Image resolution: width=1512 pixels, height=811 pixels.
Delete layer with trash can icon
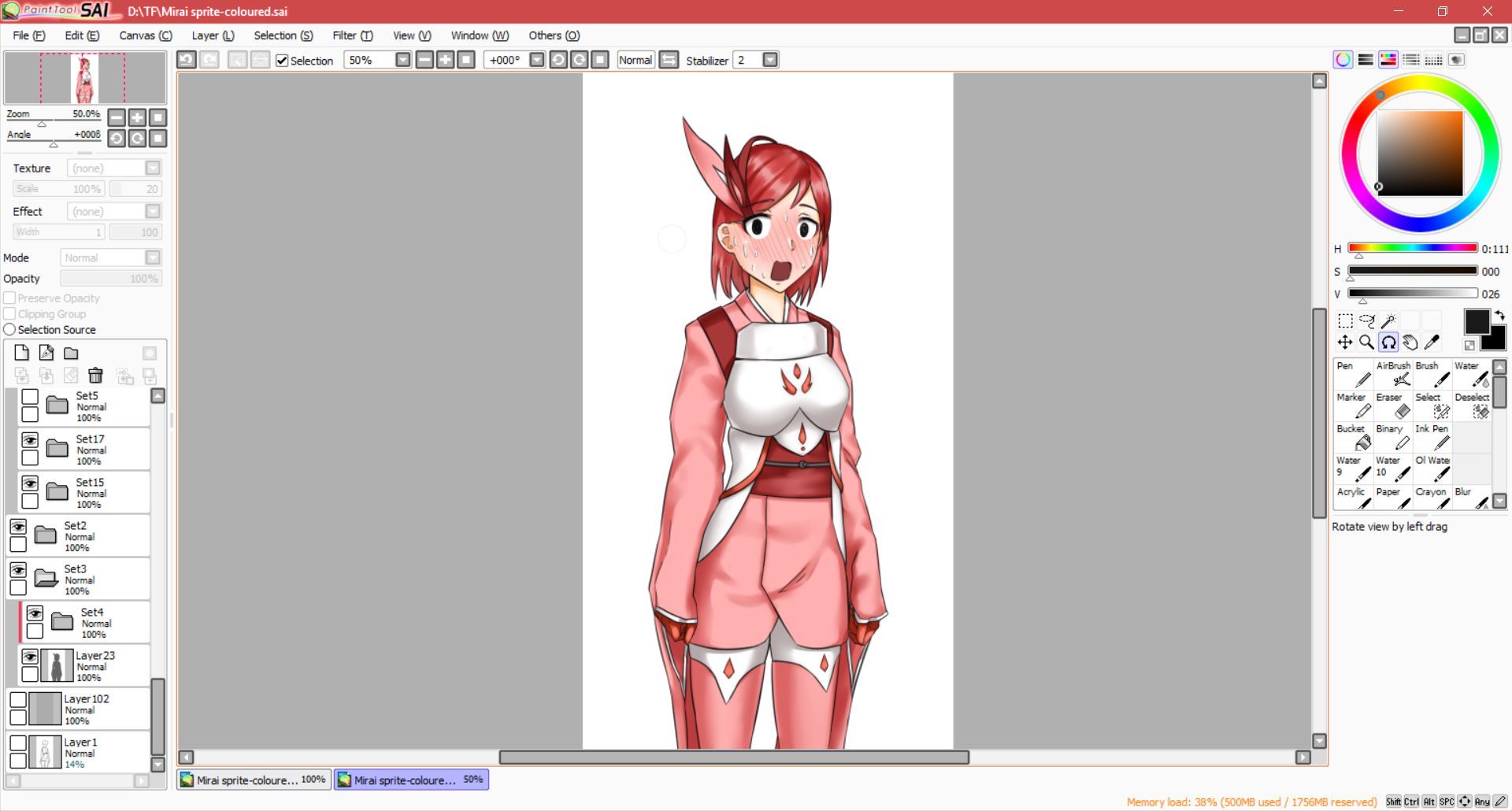pyautogui.click(x=95, y=376)
